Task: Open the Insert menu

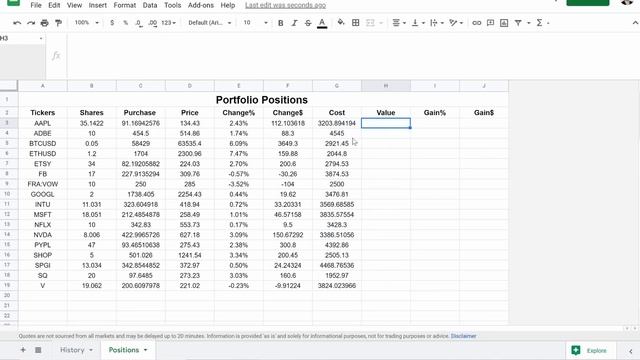Action: point(98,5)
